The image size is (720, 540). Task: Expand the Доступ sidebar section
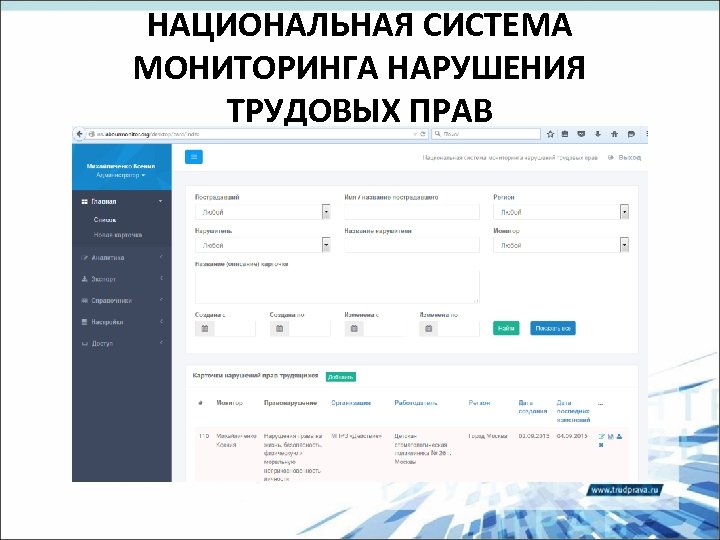click(x=122, y=343)
